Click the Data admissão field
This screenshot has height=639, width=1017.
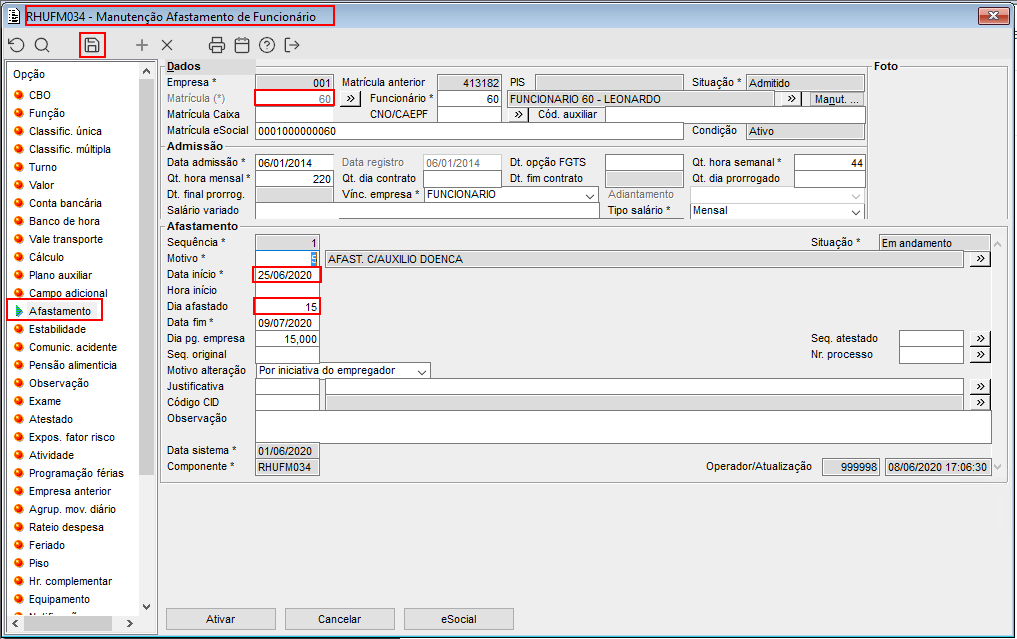coord(294,163)
